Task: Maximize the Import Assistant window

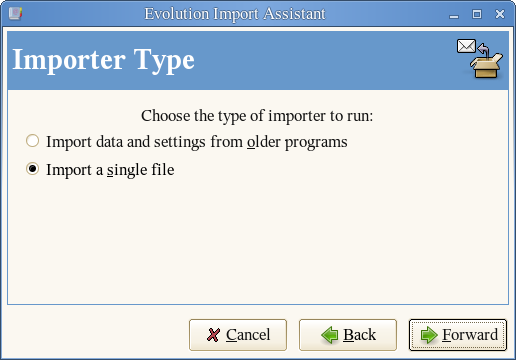Action: click(x=477, y=14)
